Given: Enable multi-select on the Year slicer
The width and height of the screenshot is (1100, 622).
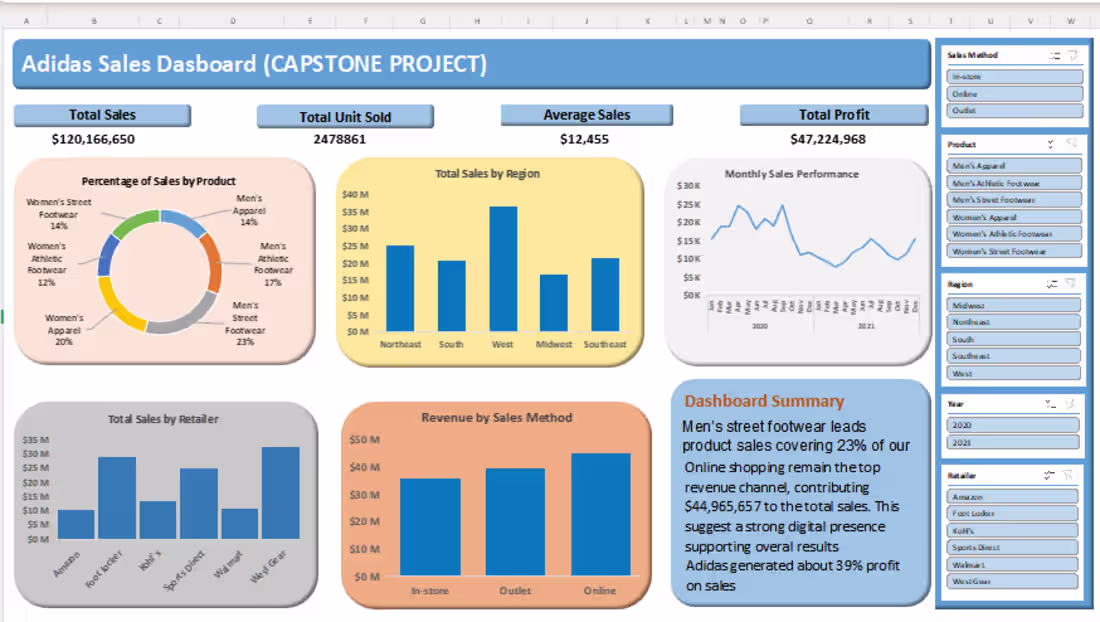Looking at the screenshot, I should pyautogui.click(x=1050, y=404).
